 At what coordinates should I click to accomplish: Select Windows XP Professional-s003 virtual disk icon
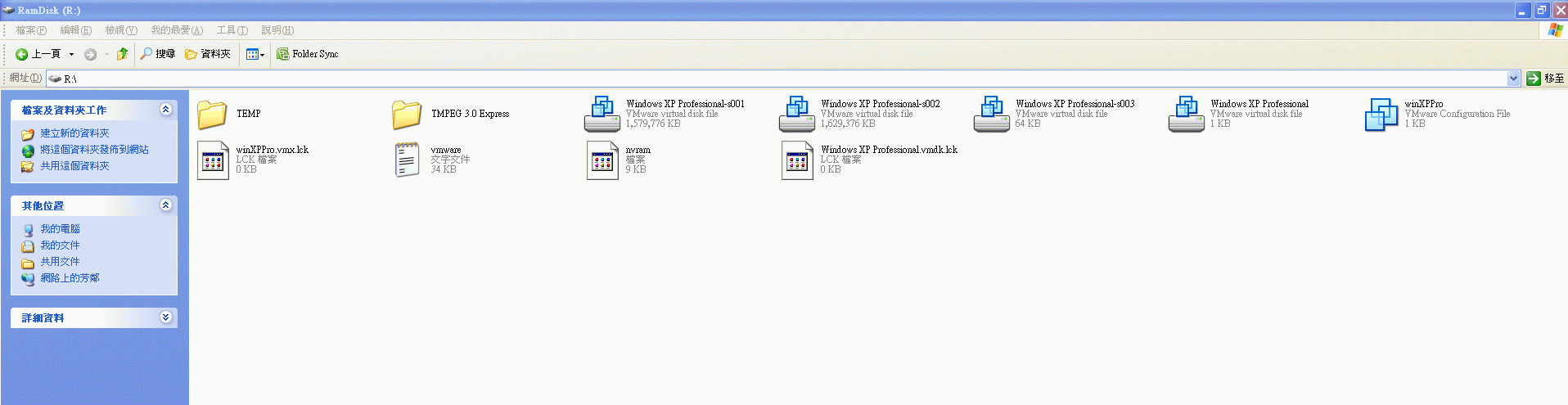[x=992, y=114]
